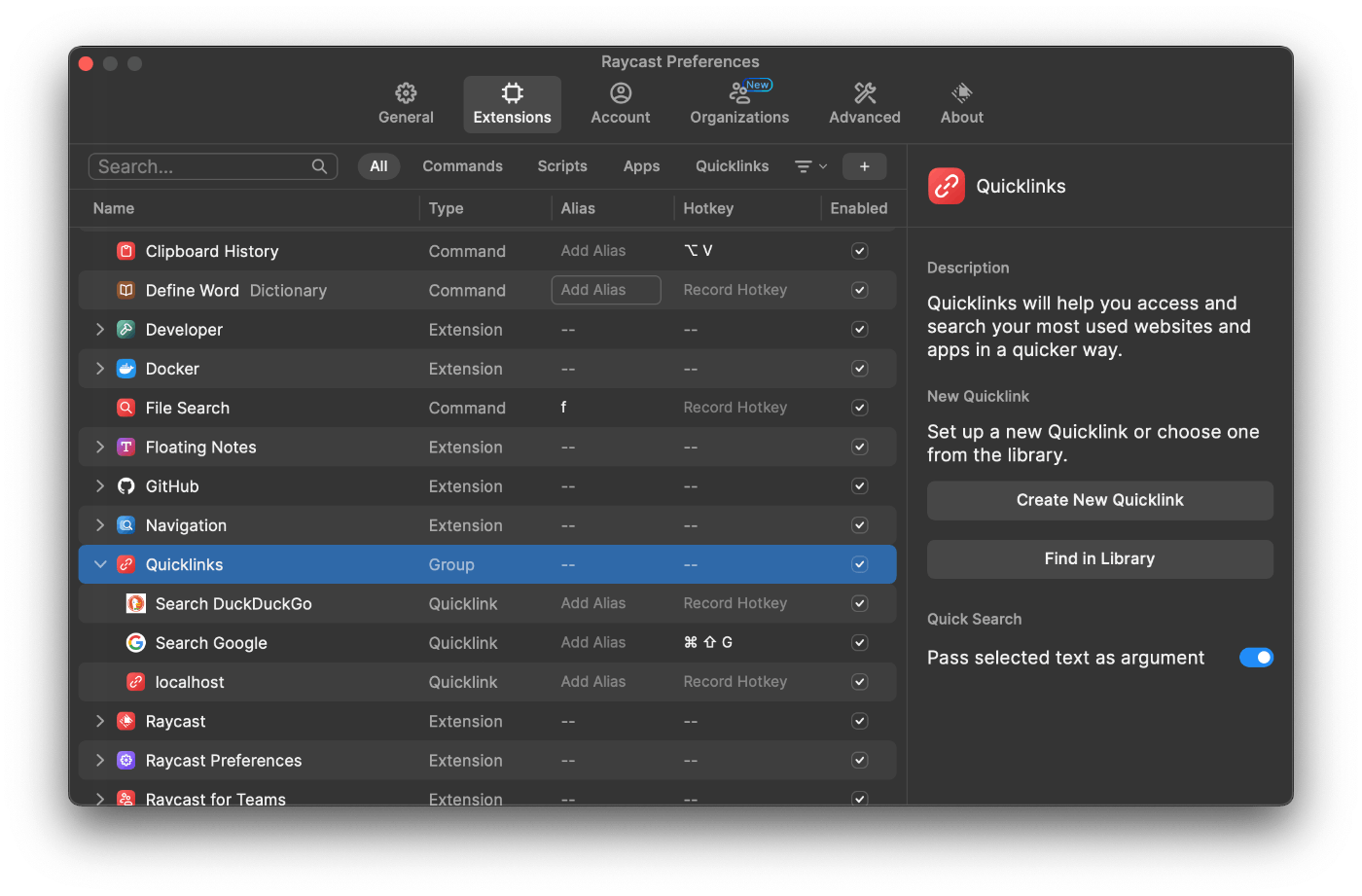Show All extensions filter
The image size is (1362, 896).
378,166
